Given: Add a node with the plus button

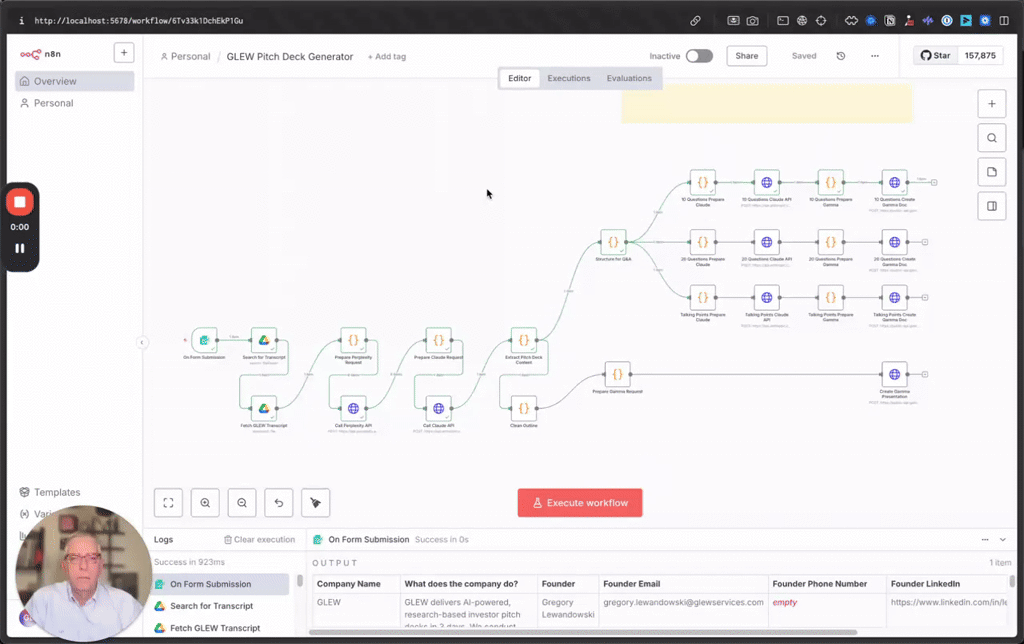Looking at the screenshot, I should (x=991, y=104).
